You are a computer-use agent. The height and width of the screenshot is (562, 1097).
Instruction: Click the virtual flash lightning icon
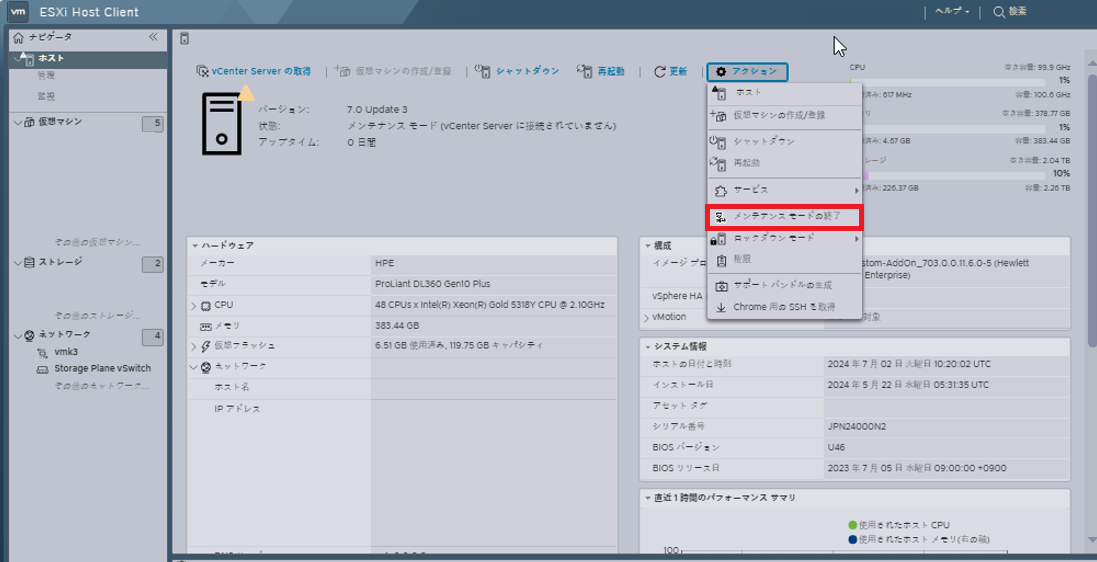pyautogui.click(x=206, y=346)
